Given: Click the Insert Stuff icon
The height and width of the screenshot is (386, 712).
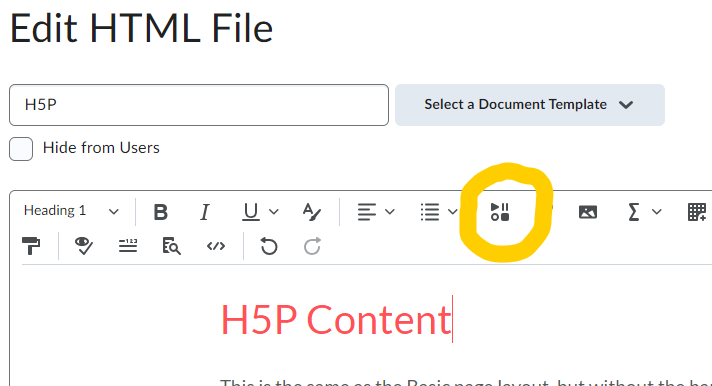Looking at the screenshot, I should coord(500,212).
